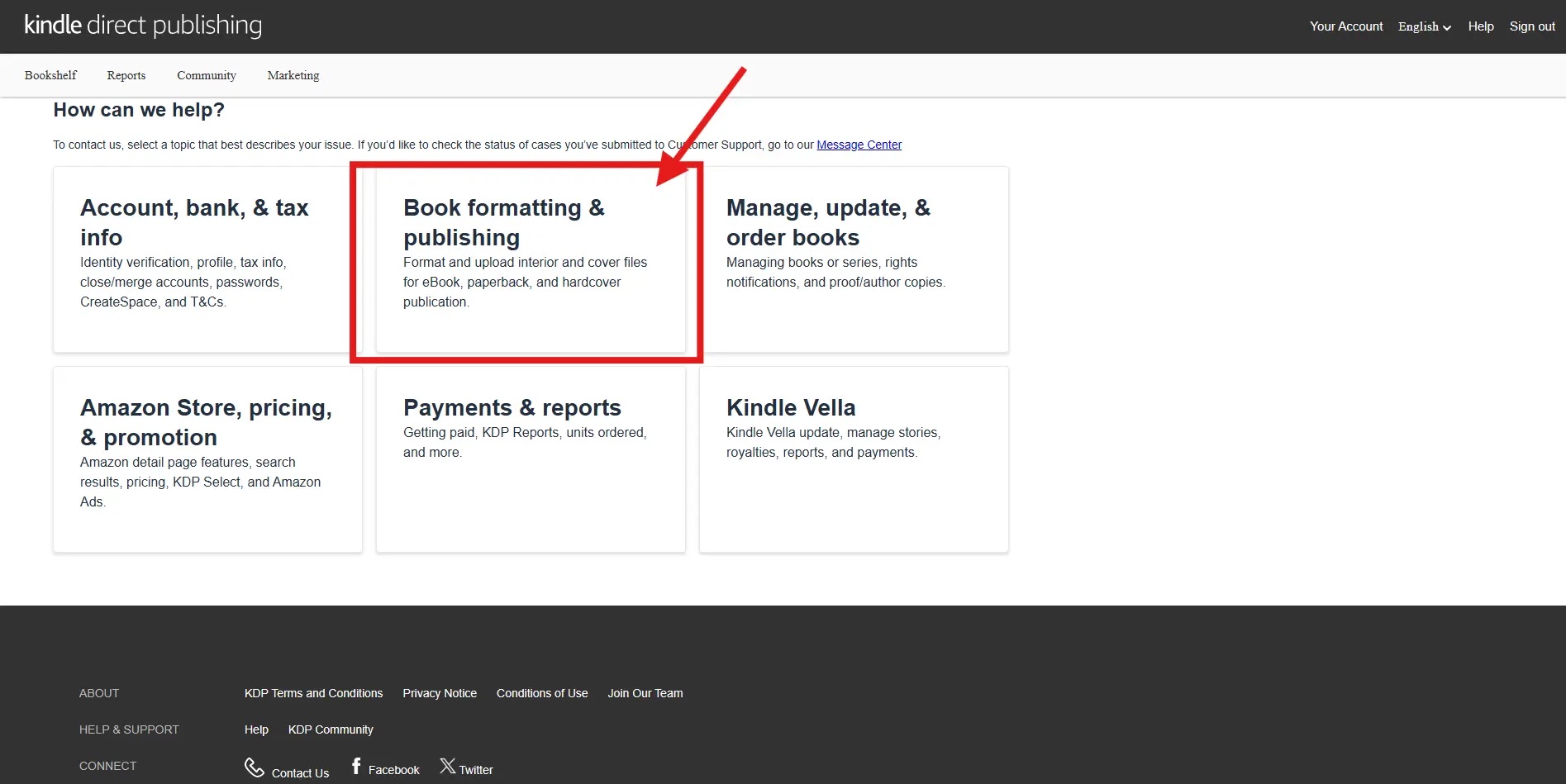
Task: Click the 'How can we help?' heading
Action: point(139,110)
